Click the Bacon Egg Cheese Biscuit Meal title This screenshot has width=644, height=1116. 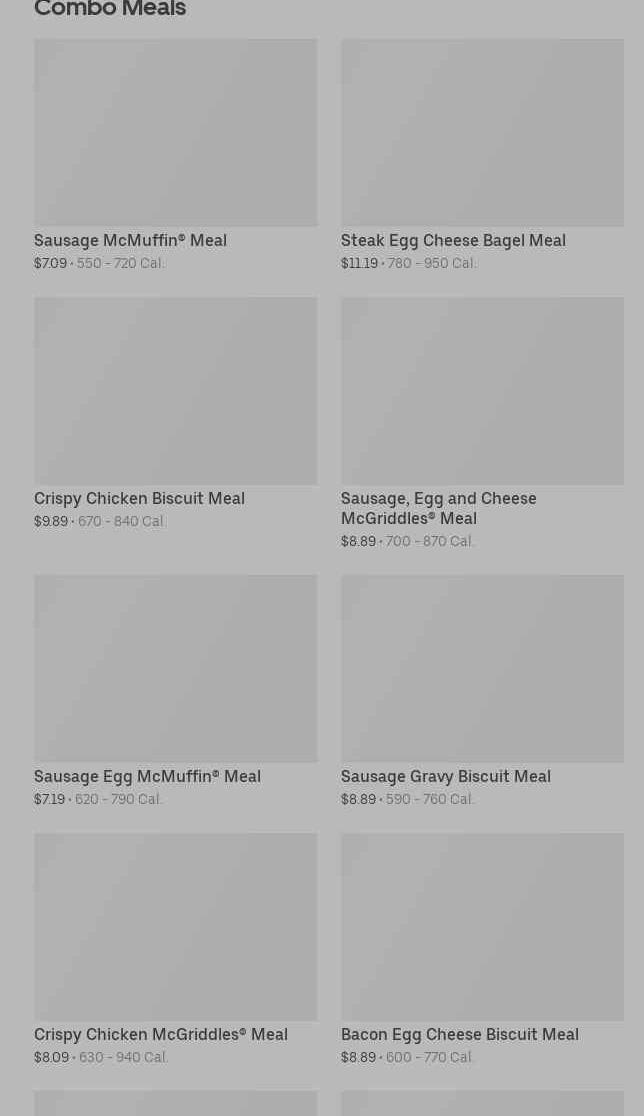459,1034
